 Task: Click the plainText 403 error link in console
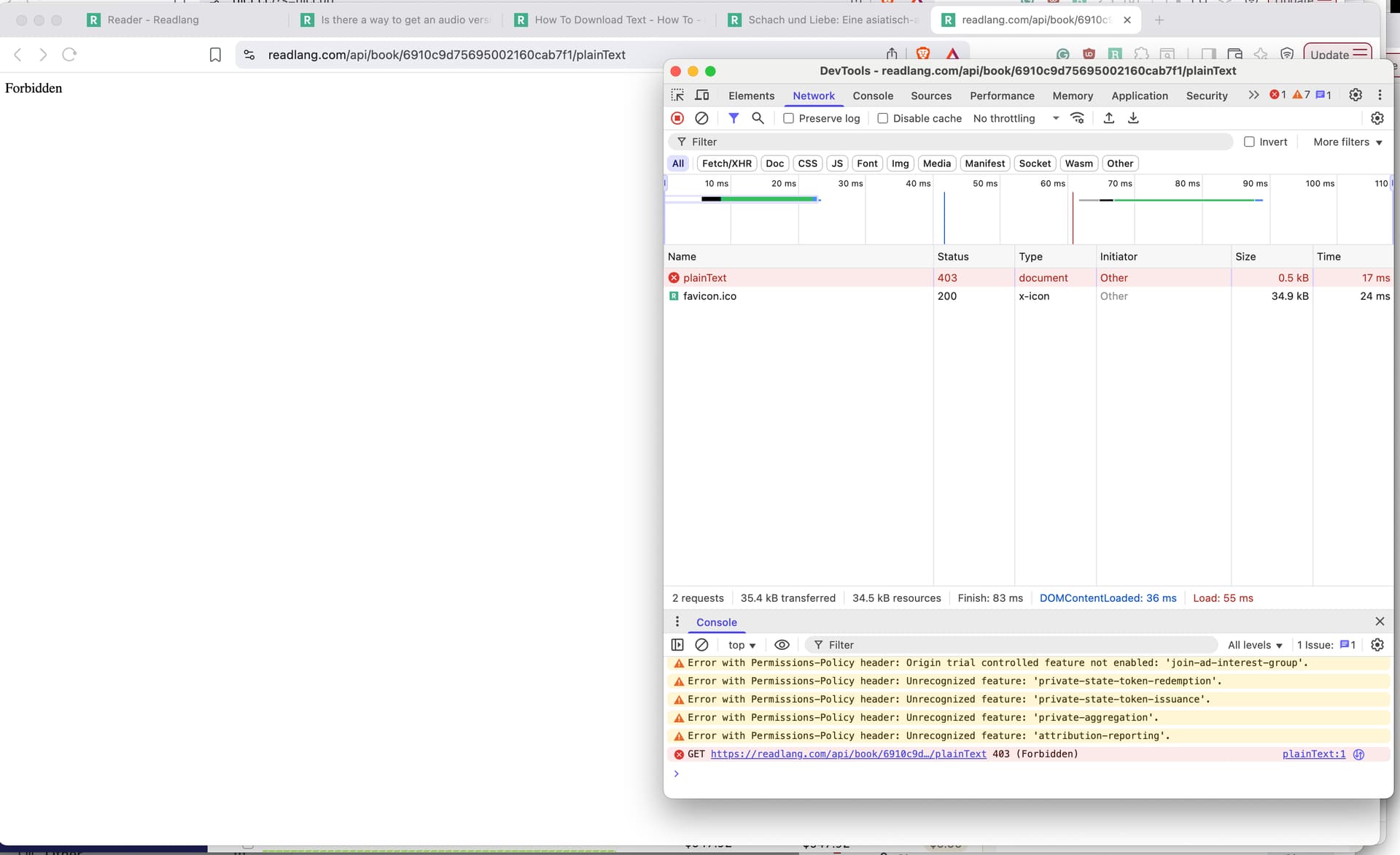pyautogui.click(x=848, y=754)
